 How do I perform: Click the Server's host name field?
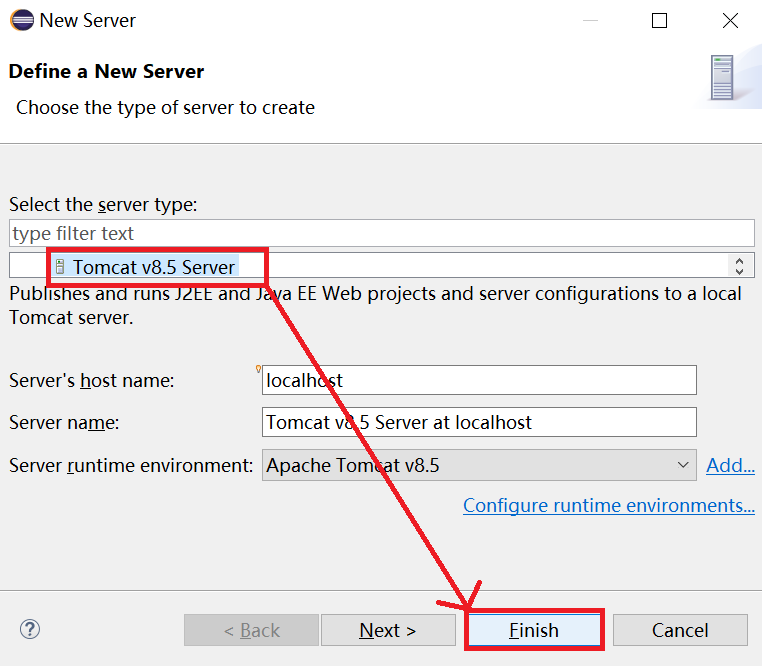(479, 380)
